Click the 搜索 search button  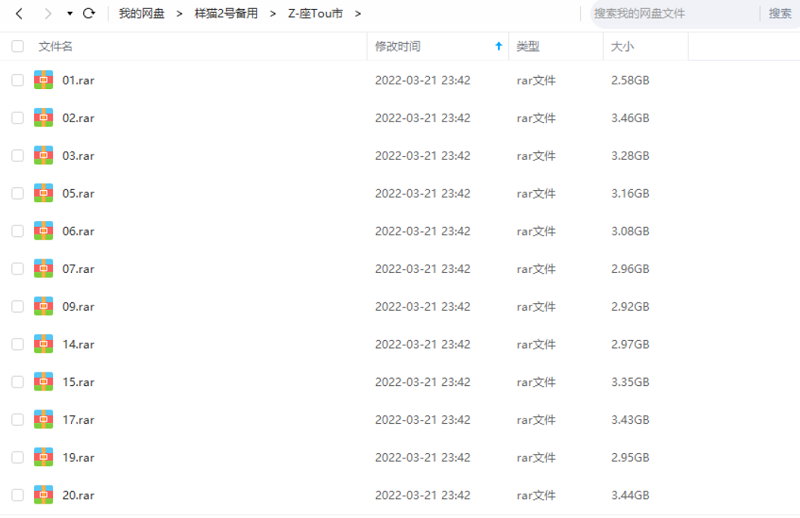point(780,14)
